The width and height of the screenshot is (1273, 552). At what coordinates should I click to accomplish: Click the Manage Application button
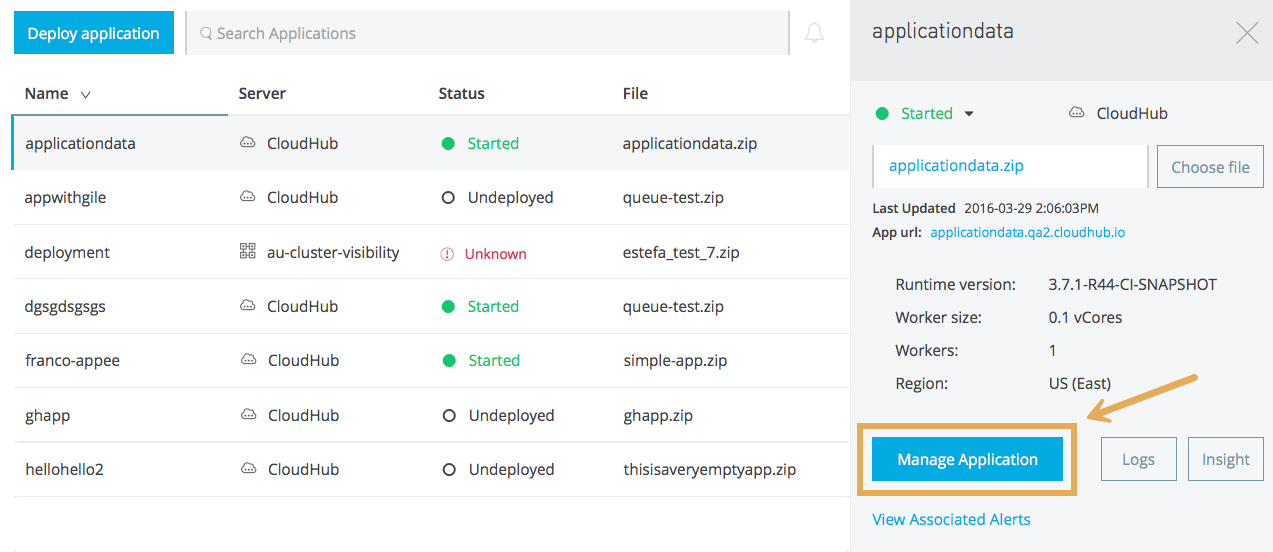967,459
